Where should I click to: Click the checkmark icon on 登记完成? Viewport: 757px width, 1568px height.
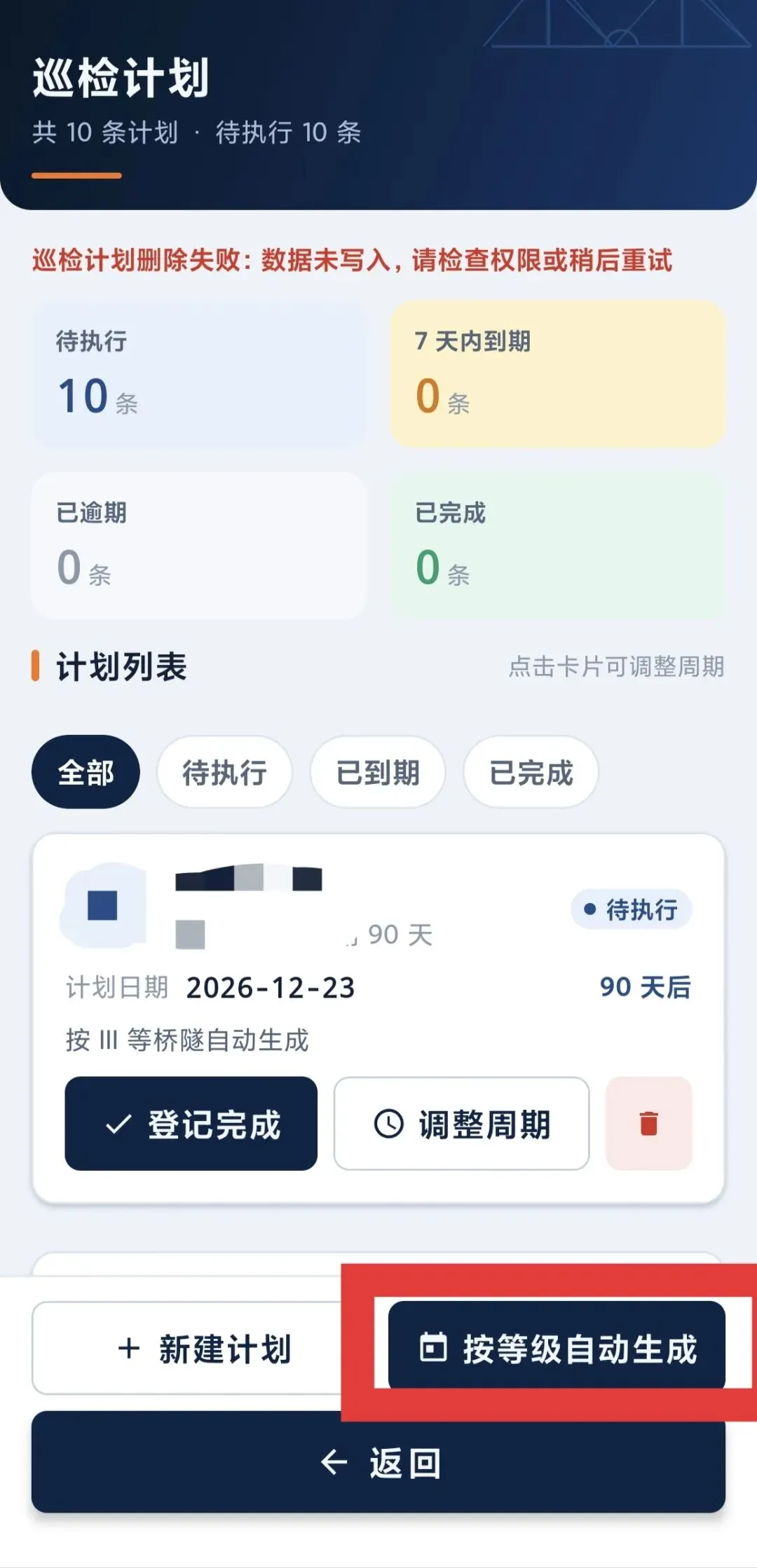(x=118, y=1125)
